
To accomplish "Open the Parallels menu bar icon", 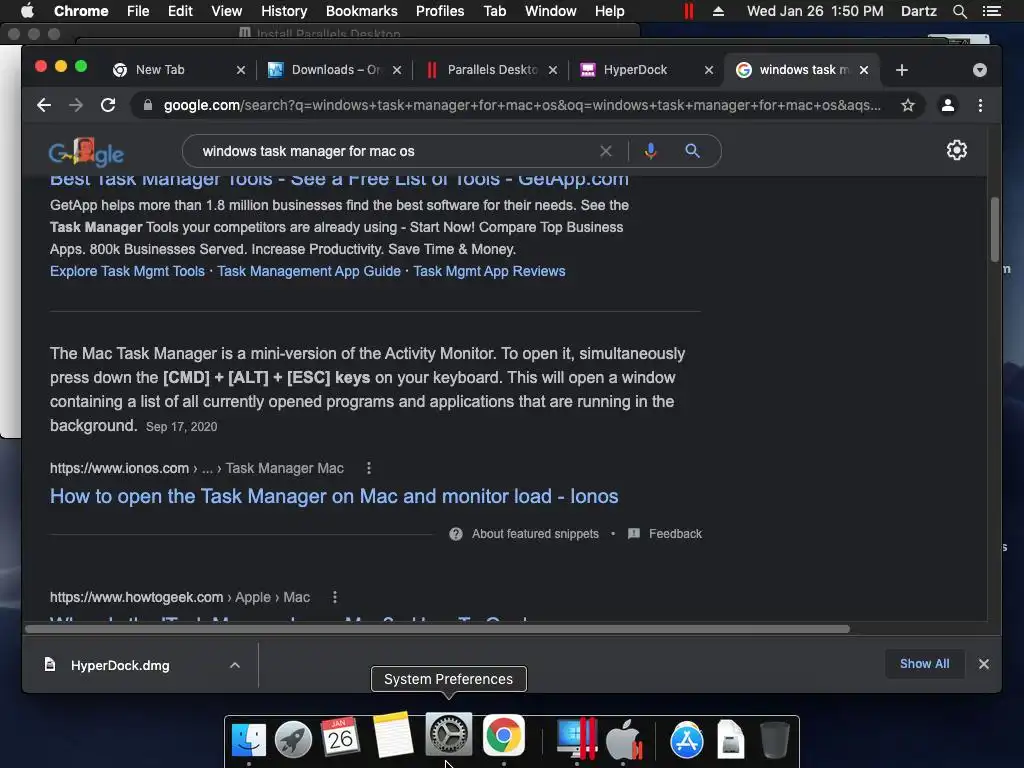I will point(688,11).
